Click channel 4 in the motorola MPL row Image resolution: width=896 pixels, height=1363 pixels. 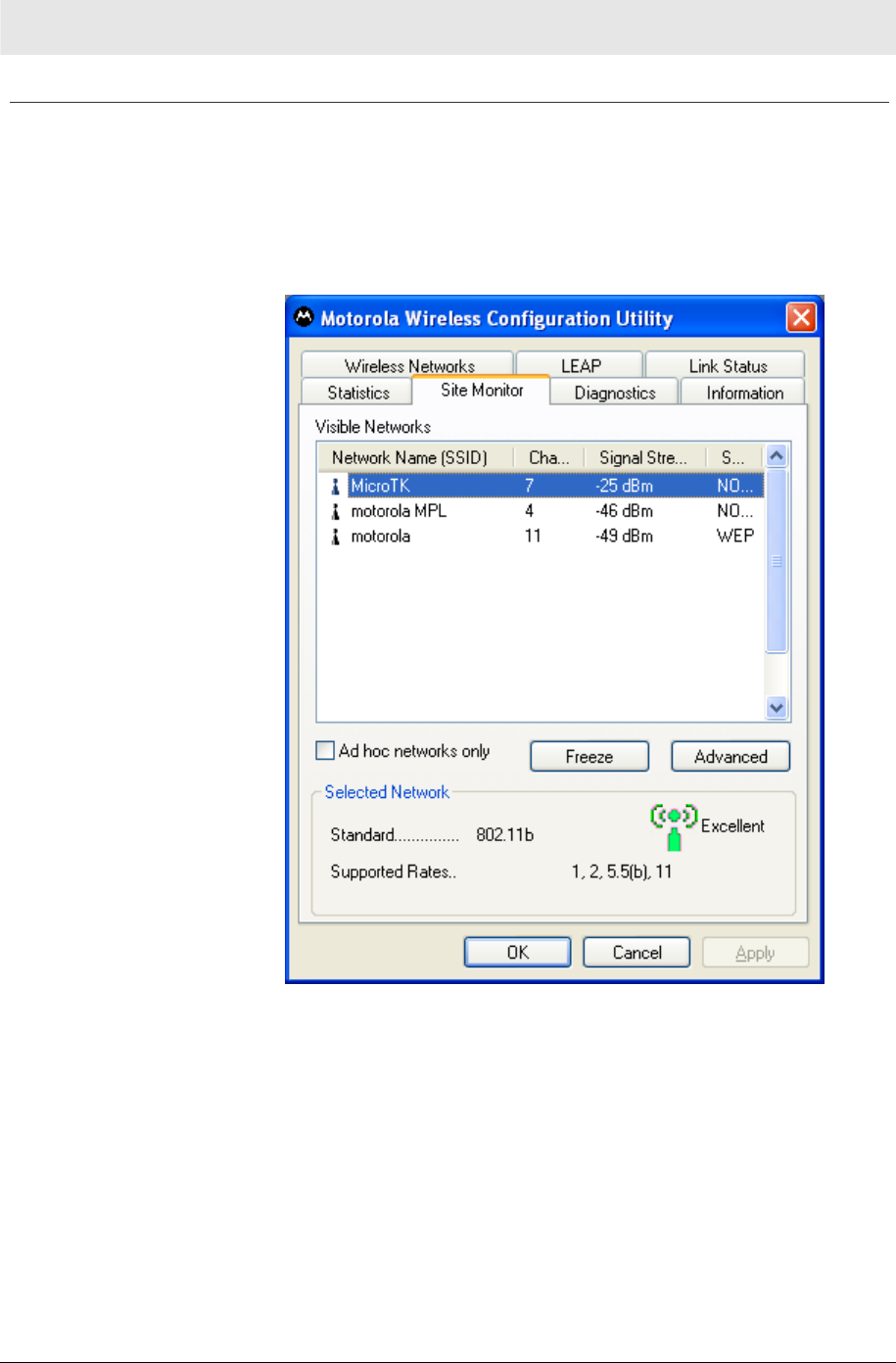point(530,511)
